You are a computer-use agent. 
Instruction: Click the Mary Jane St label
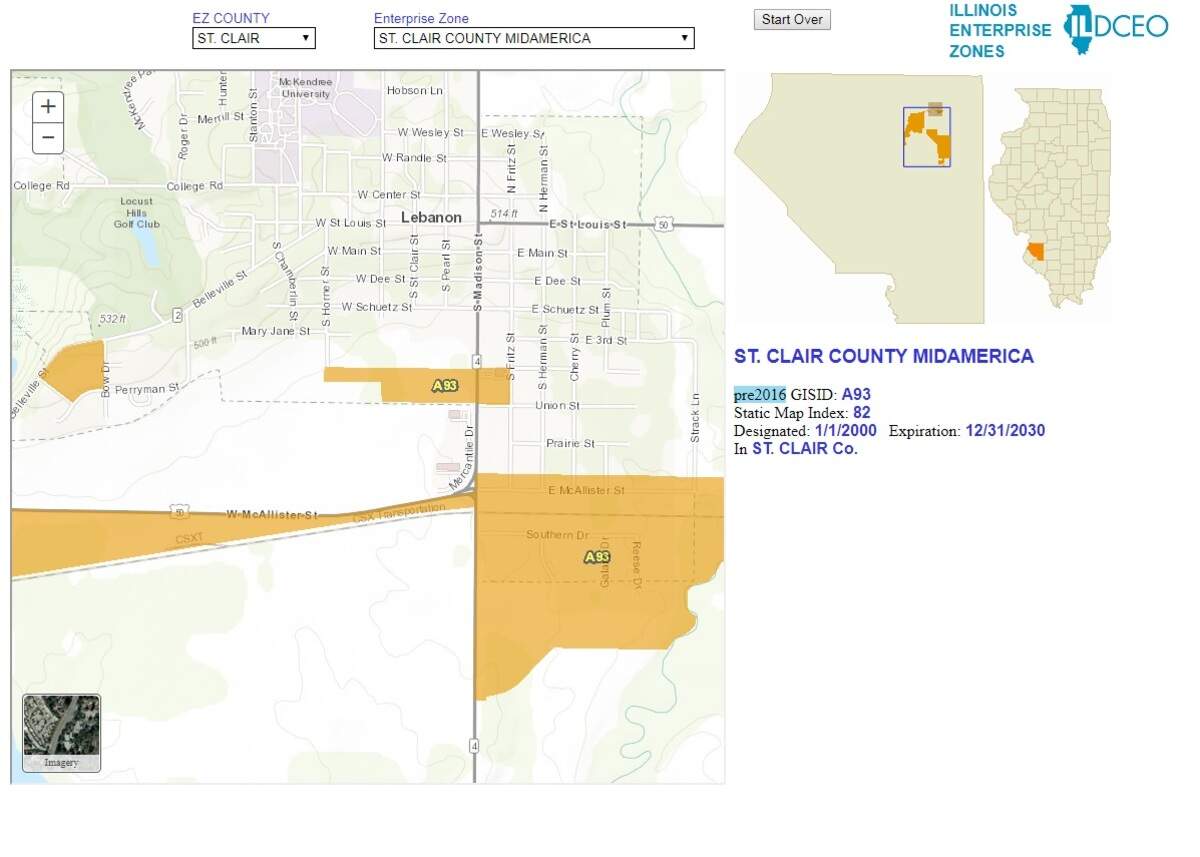[x=276, y=331]
